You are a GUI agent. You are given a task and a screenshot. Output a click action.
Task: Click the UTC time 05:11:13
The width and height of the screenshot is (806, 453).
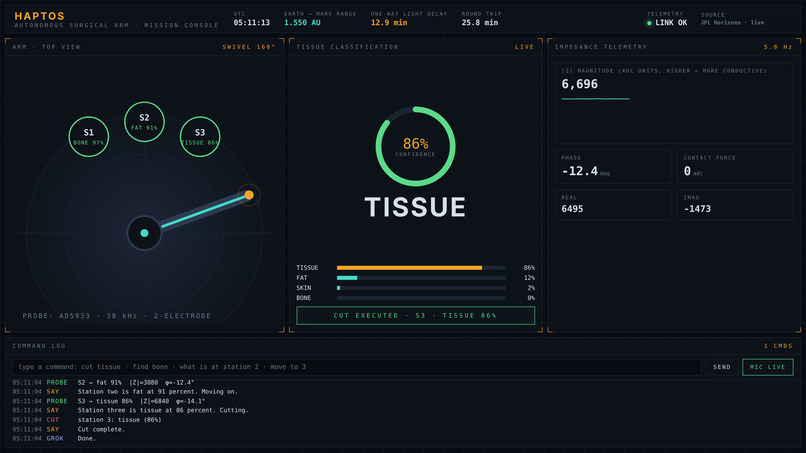click(251, 23)
